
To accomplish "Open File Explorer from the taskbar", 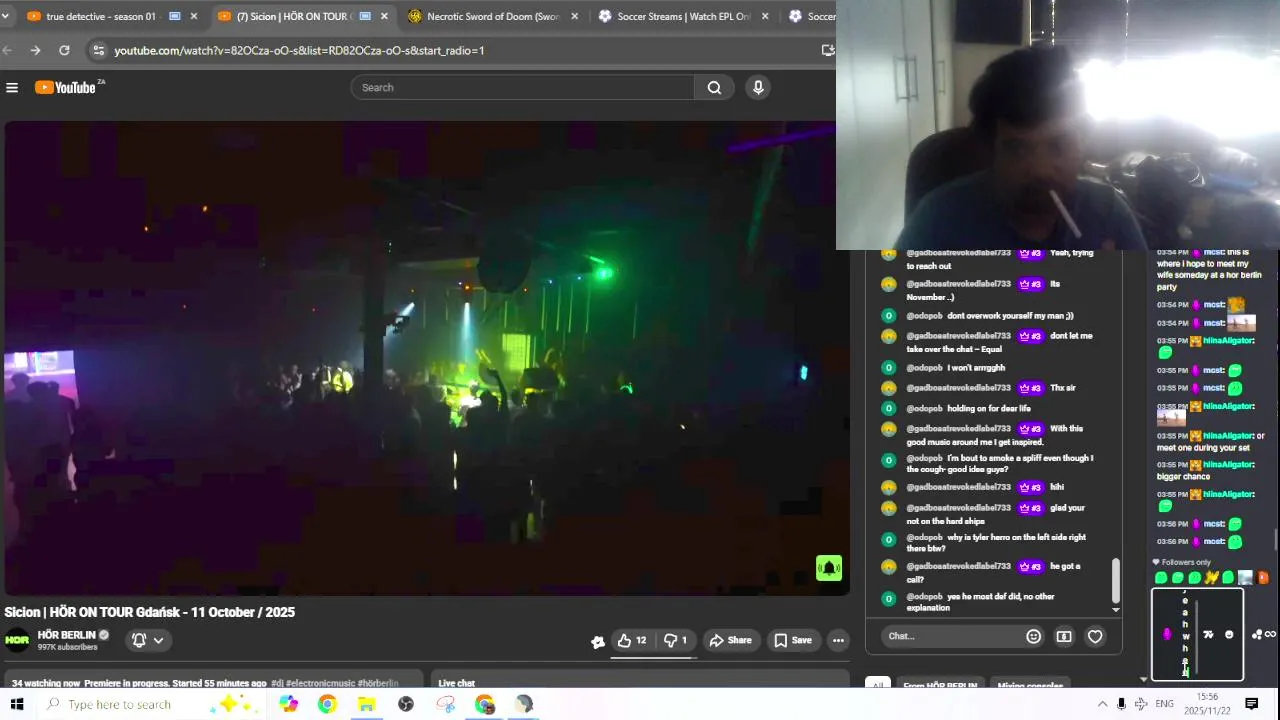I will click(366, 704).
